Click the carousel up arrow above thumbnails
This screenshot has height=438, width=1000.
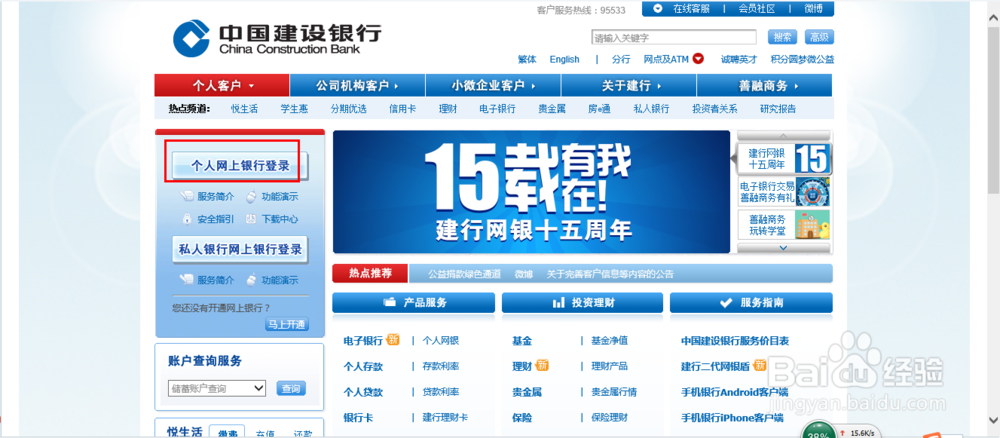point(784,136)
